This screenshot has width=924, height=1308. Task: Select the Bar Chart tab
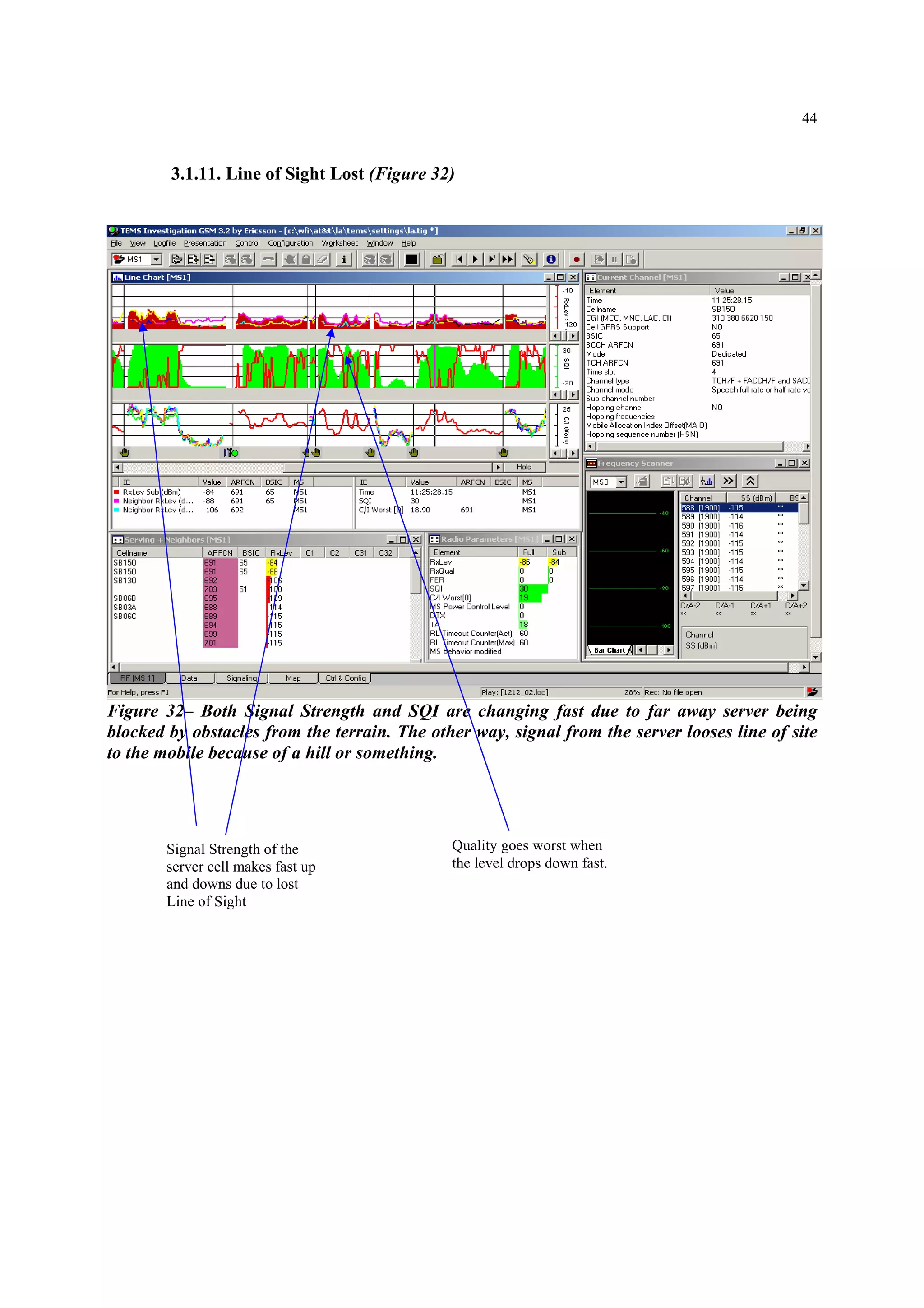[x=609, y=650]
